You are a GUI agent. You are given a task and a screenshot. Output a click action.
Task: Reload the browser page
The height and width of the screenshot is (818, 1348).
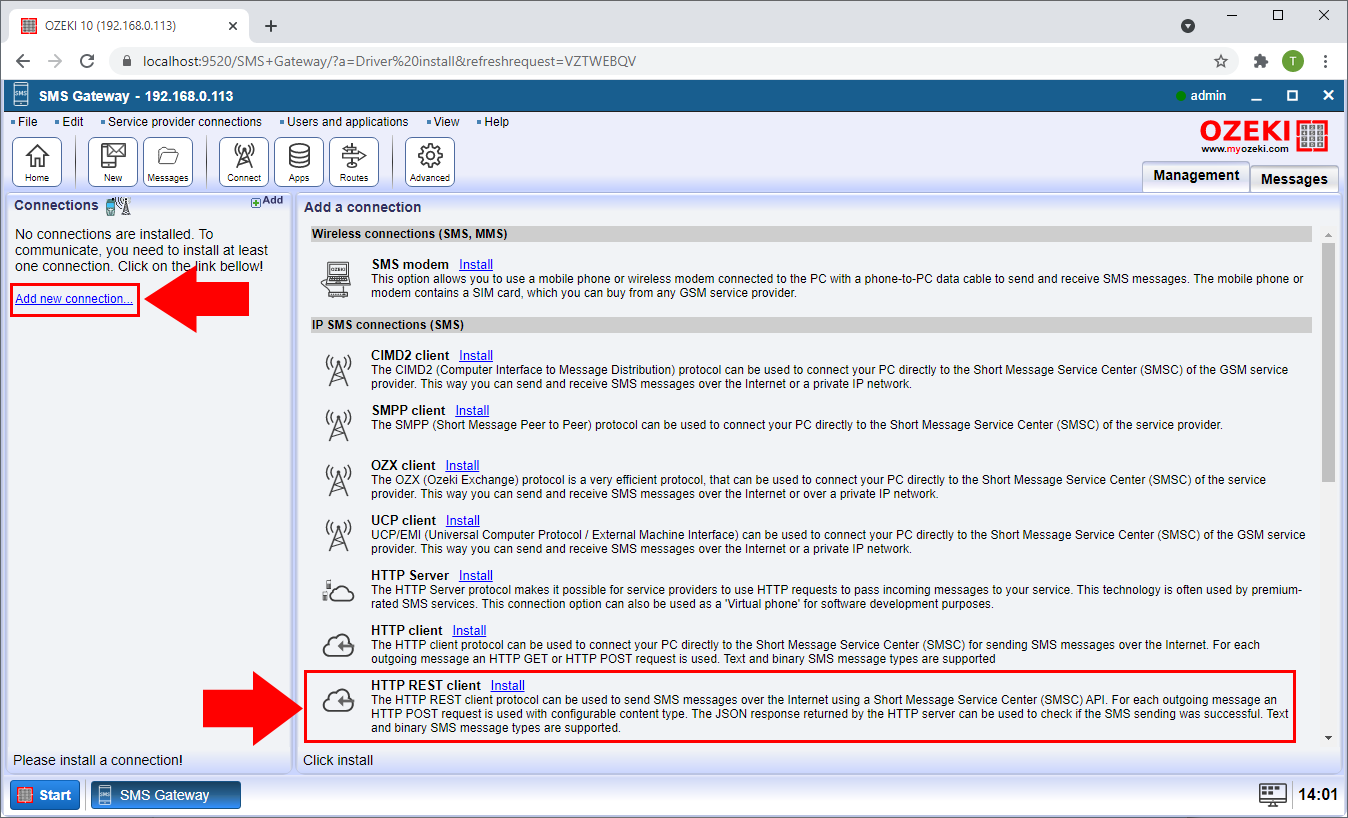pyautogui.click(x=87, y=61)
